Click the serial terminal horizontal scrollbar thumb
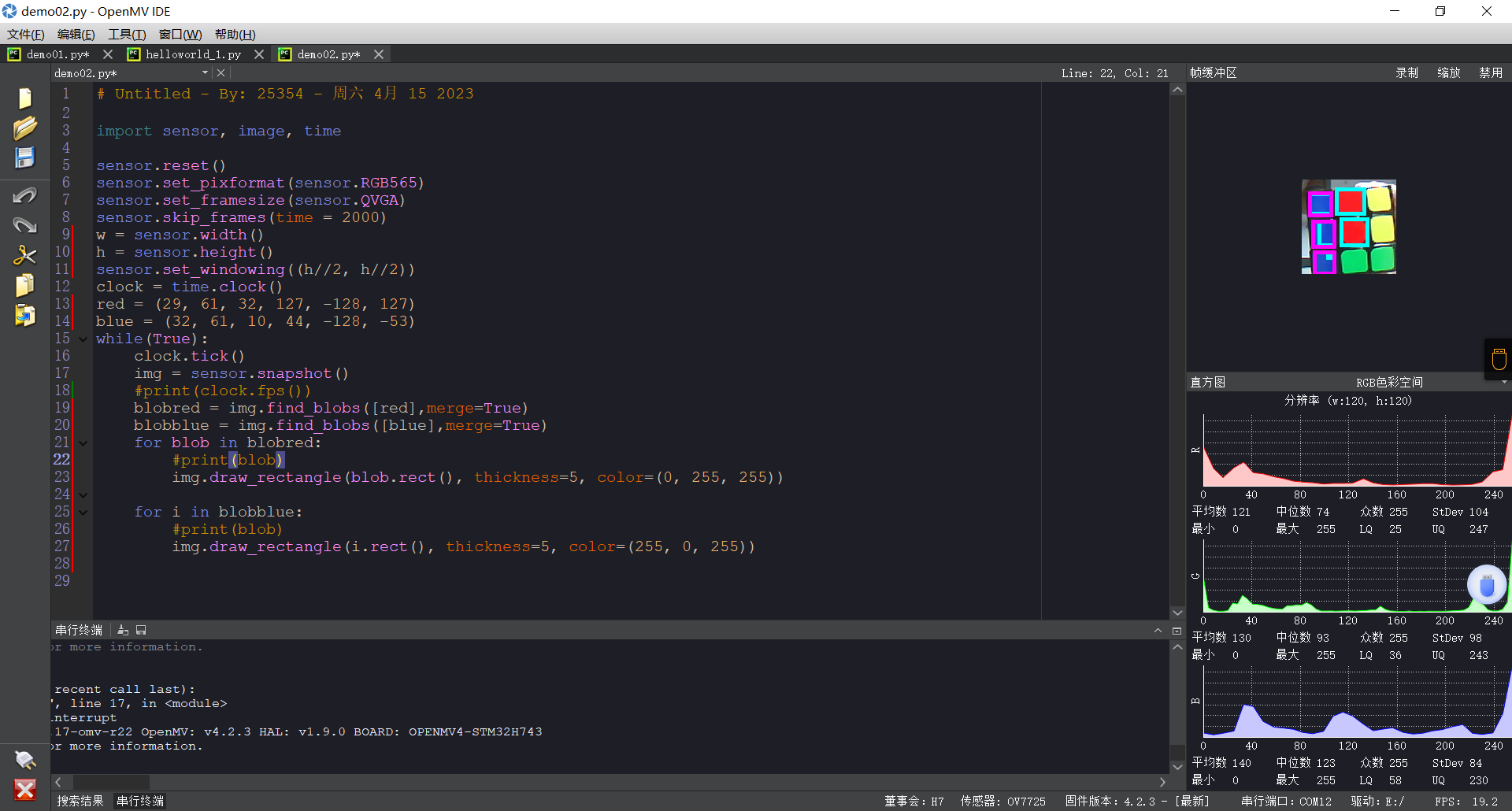Image resolution: width=1512 pixels, height=811 pixels. 111,782
